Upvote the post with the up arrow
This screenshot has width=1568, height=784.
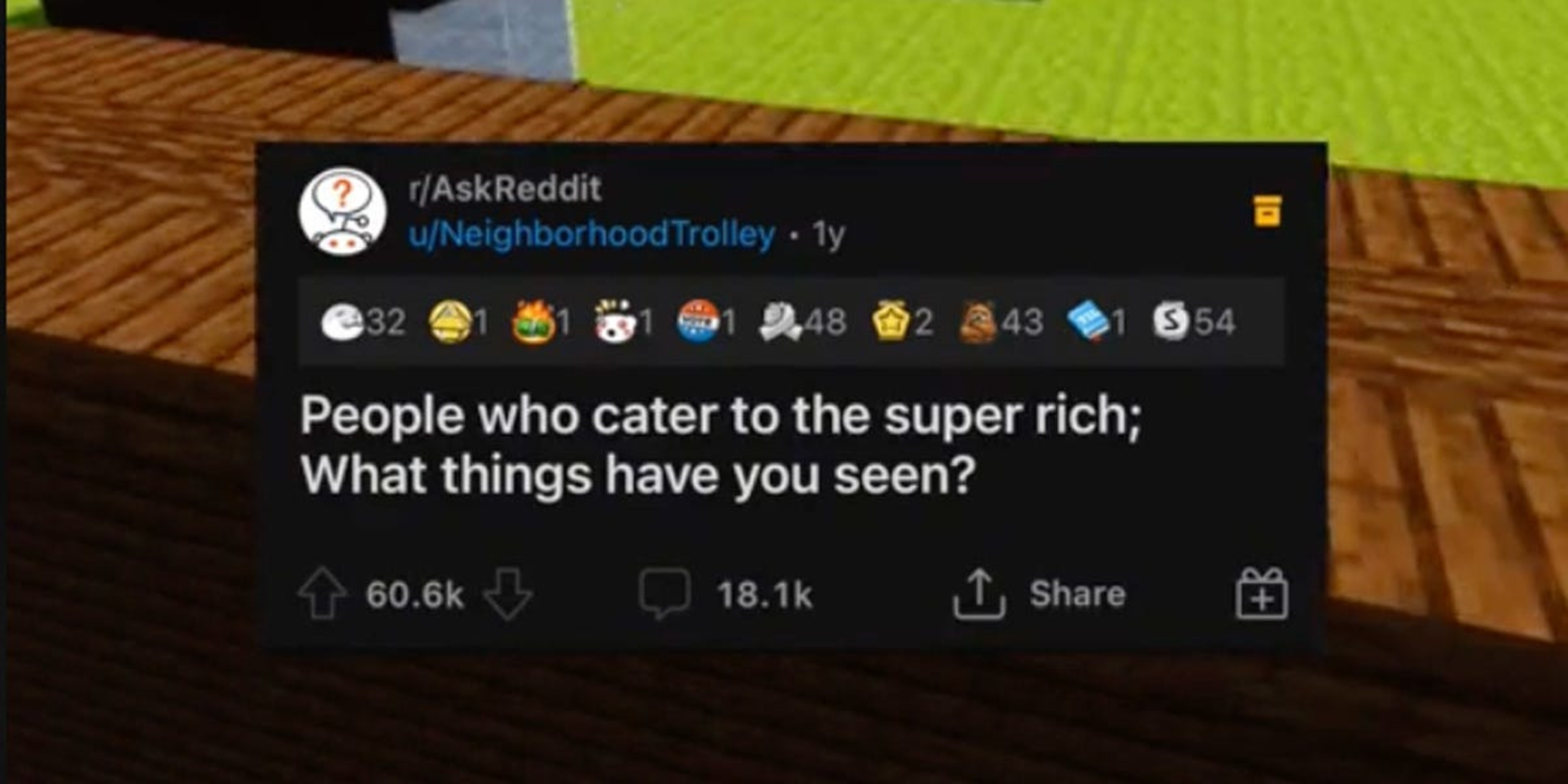(x=322, y=594)
